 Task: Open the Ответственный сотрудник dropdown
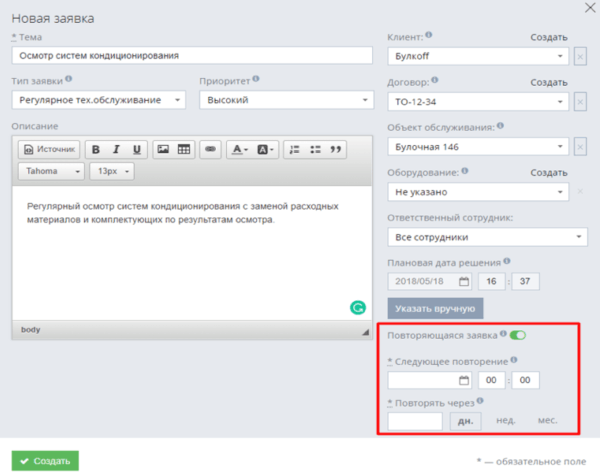click(x=488, y=237)
